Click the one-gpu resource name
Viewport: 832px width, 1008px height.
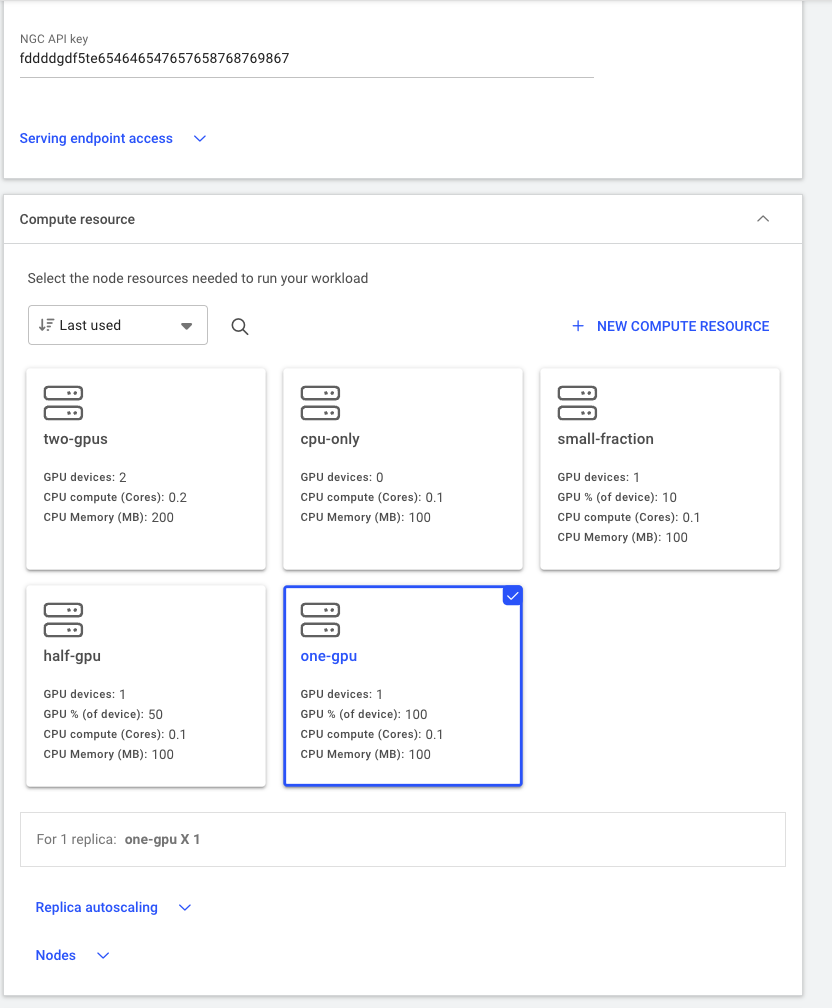329,656
